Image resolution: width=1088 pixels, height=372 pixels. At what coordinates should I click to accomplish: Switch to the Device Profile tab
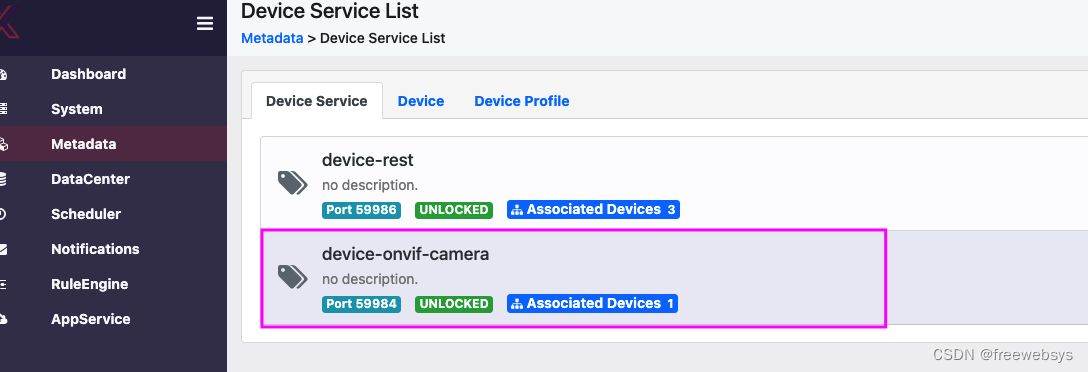click(522, 101)
